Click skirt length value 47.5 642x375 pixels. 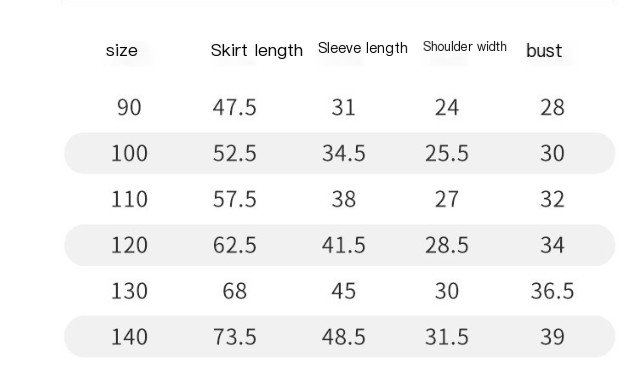[234, 107]
